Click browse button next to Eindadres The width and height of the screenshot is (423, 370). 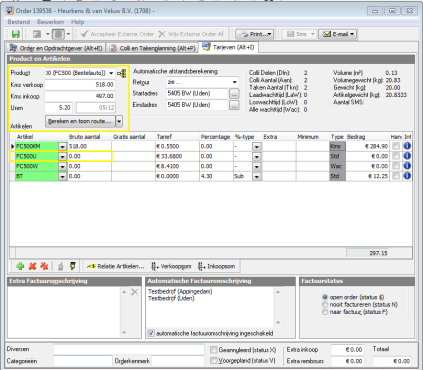coord(234,105)
